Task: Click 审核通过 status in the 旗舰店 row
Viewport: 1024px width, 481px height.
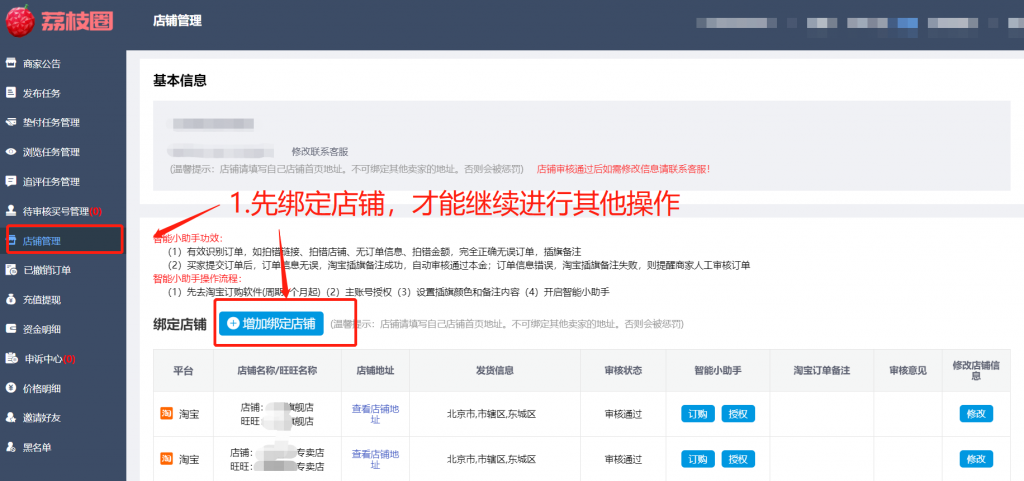Action: click(623, 414)
